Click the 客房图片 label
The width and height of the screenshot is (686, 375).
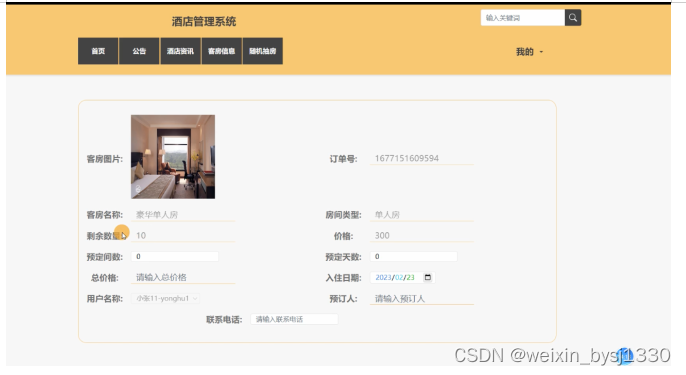(x=105, y=159)
